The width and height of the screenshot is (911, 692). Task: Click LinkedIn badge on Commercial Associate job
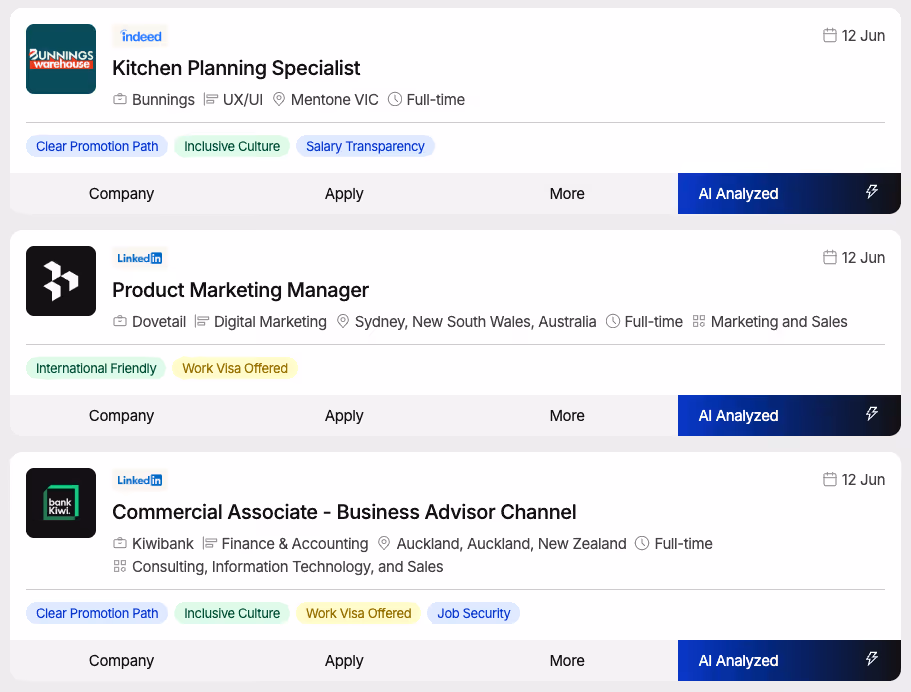[140, 480]
